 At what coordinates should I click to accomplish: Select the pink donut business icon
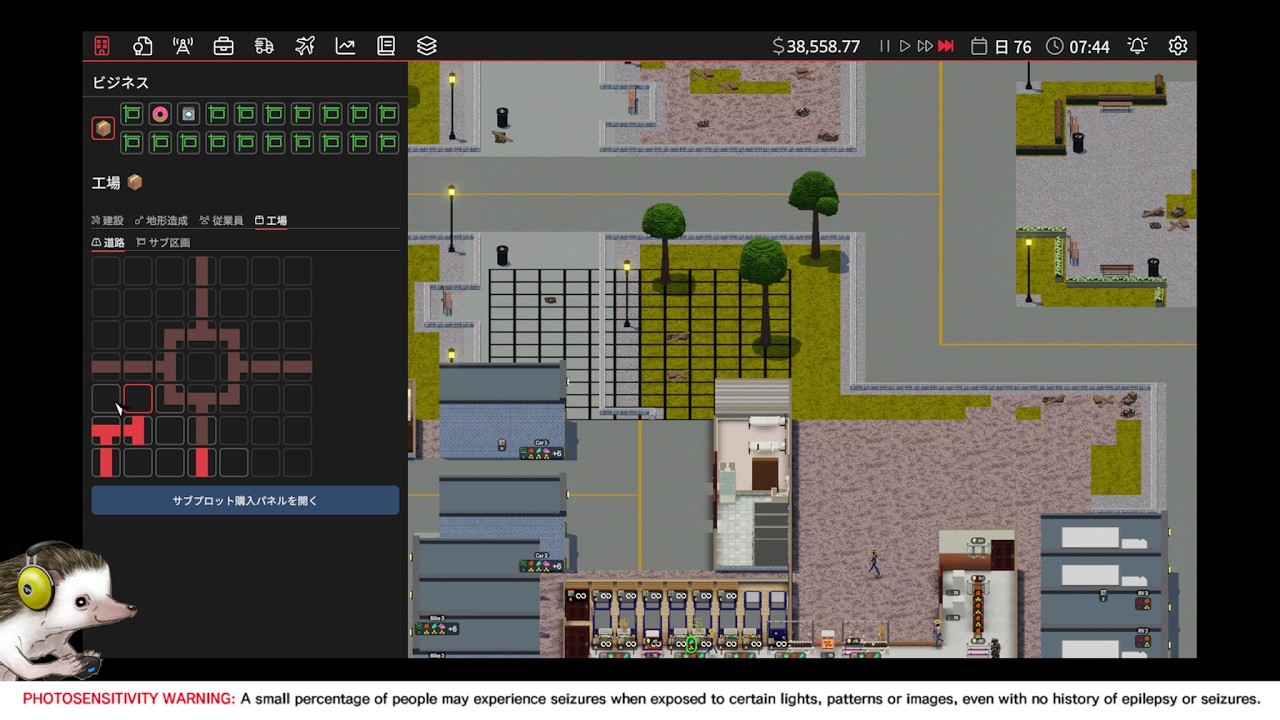(x=160, y=114)
